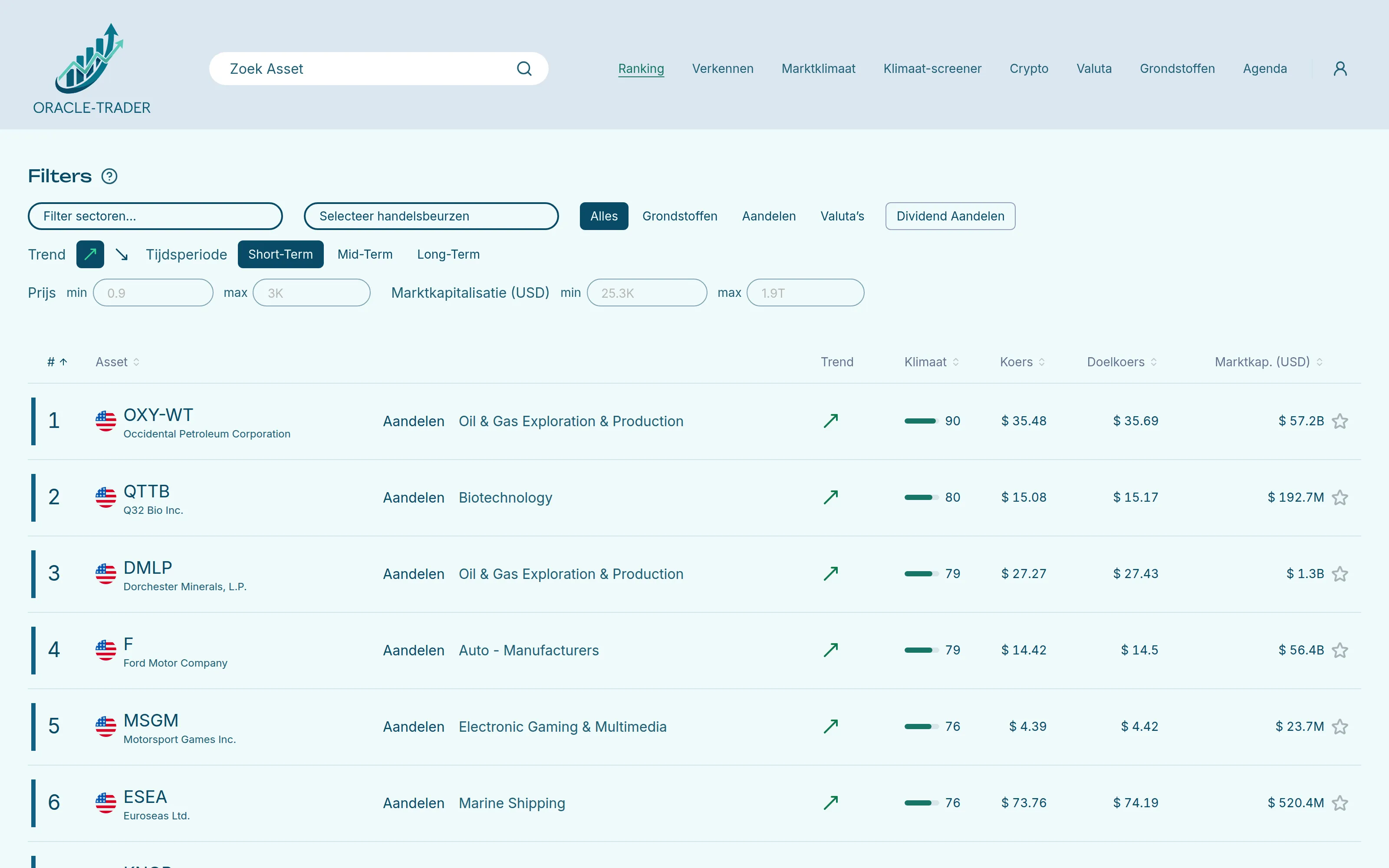Filter the list by Grondstoffen
The width and height of the screenshot is (1389, 868).
tap(680, 217)
